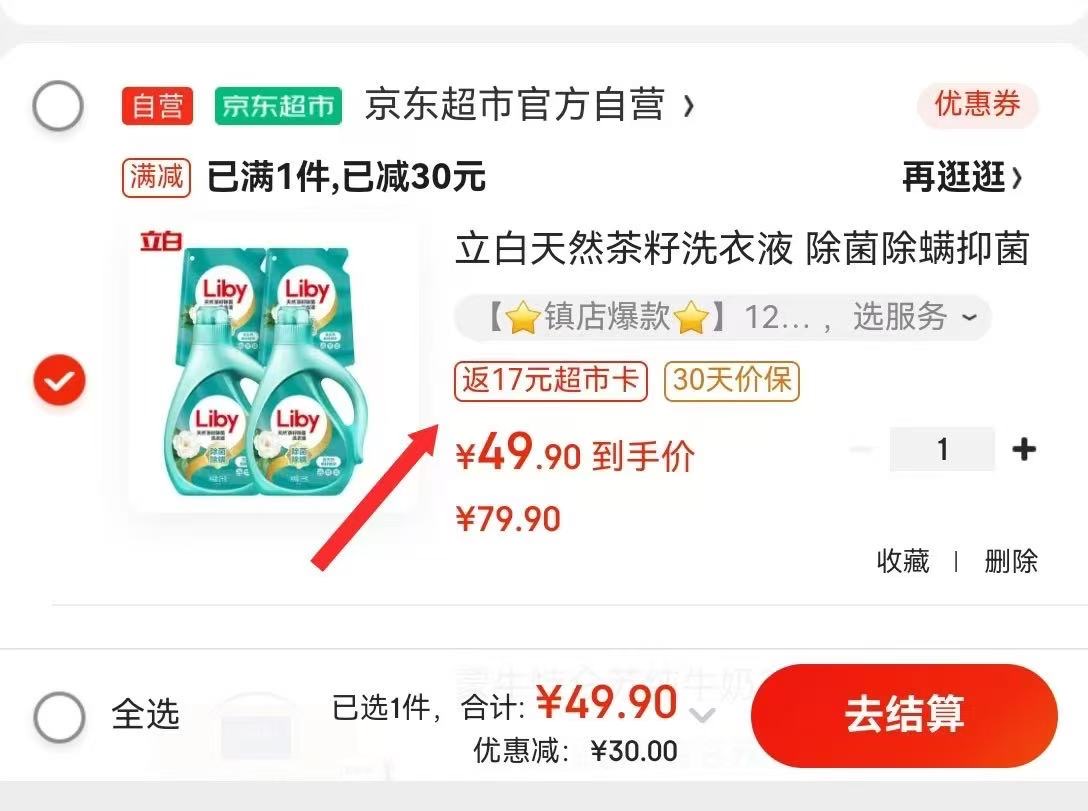Tap the 立白 brand logo on product
This screenshot has width=1088, height=811.
pyautogui.click(x=161, y=241)
